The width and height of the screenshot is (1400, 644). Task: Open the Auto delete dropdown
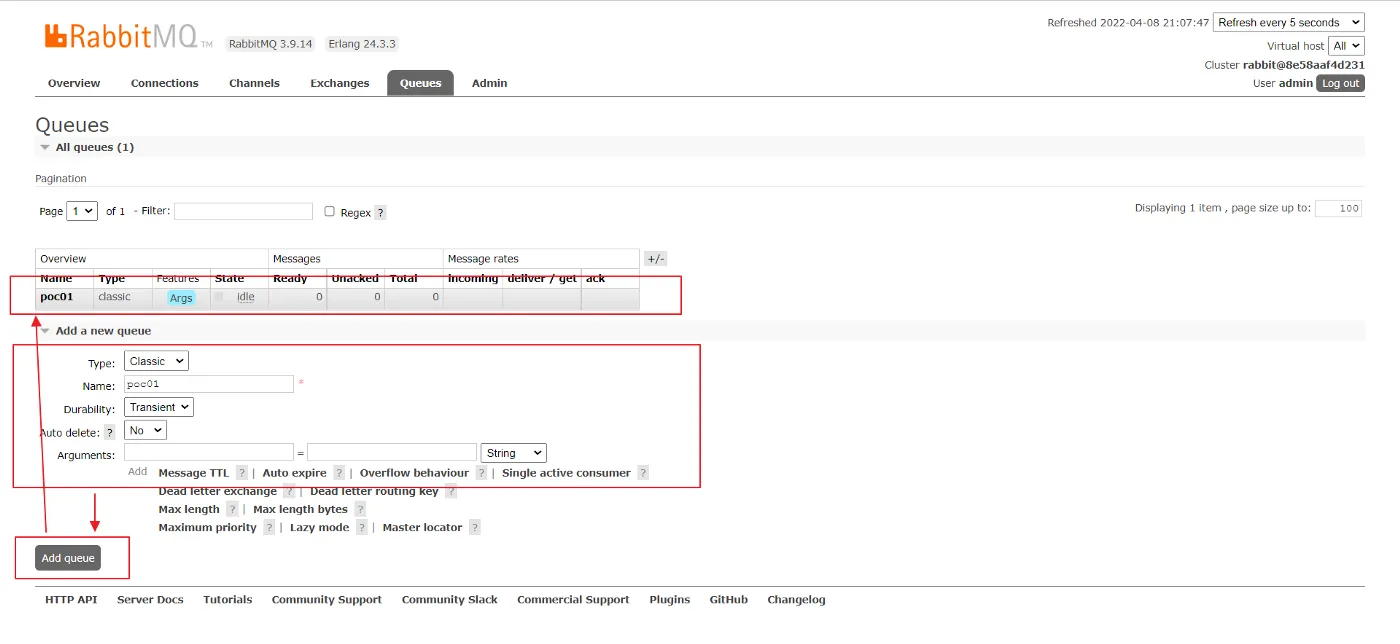tap(145, 430)
